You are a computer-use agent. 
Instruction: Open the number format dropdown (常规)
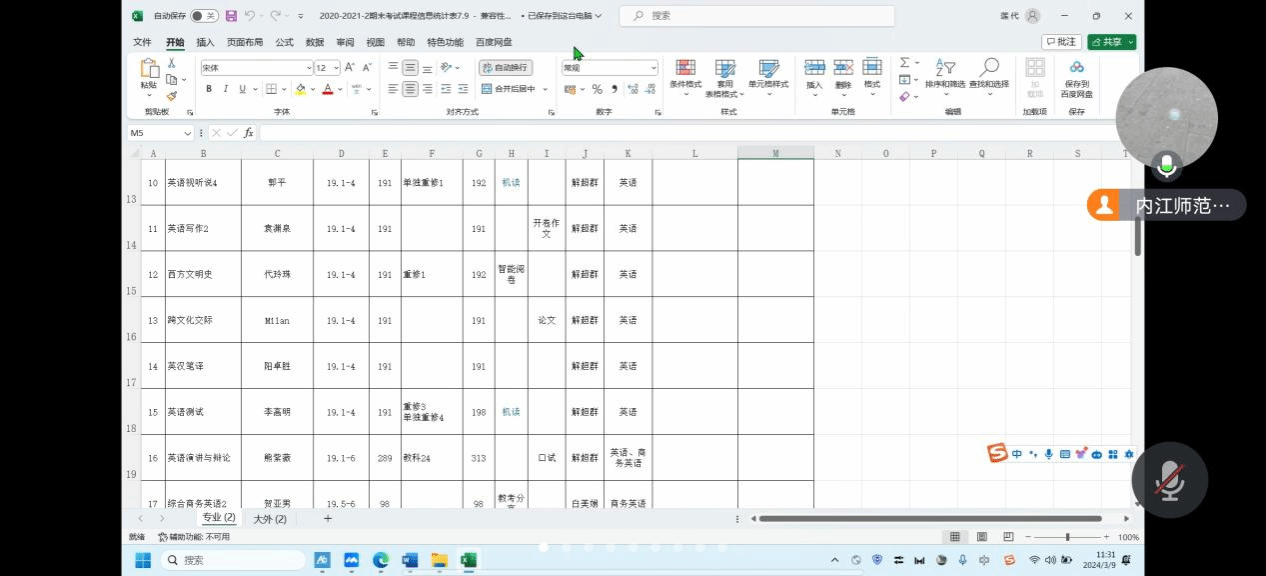(654, 68)
